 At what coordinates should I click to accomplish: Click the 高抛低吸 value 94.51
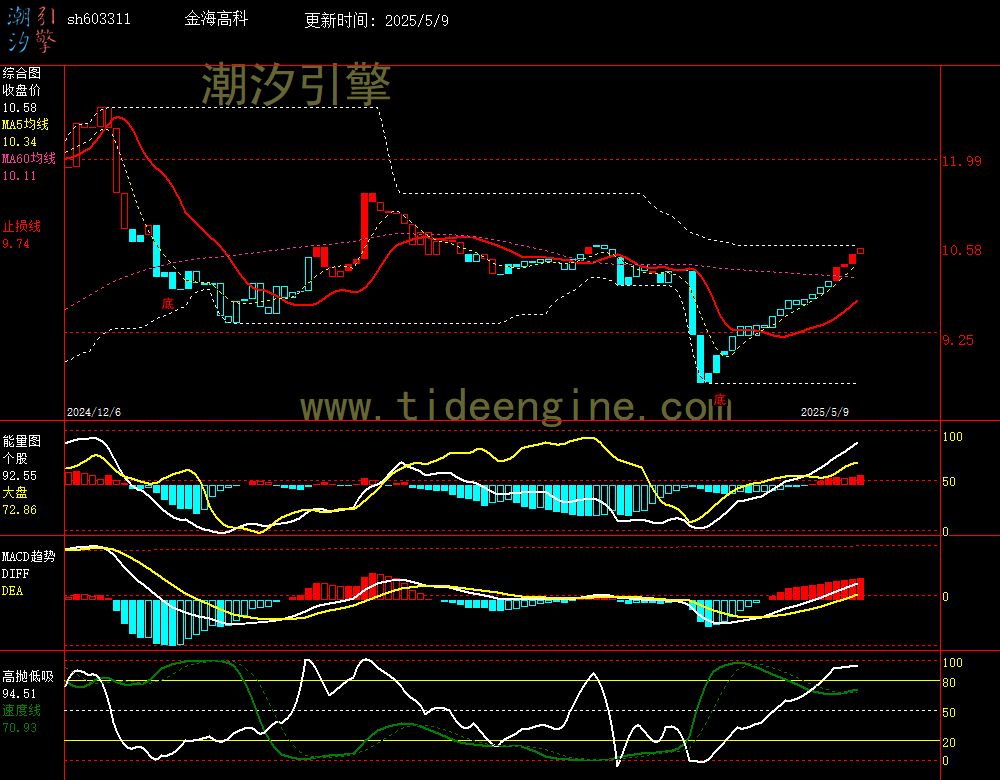[20, 693]
